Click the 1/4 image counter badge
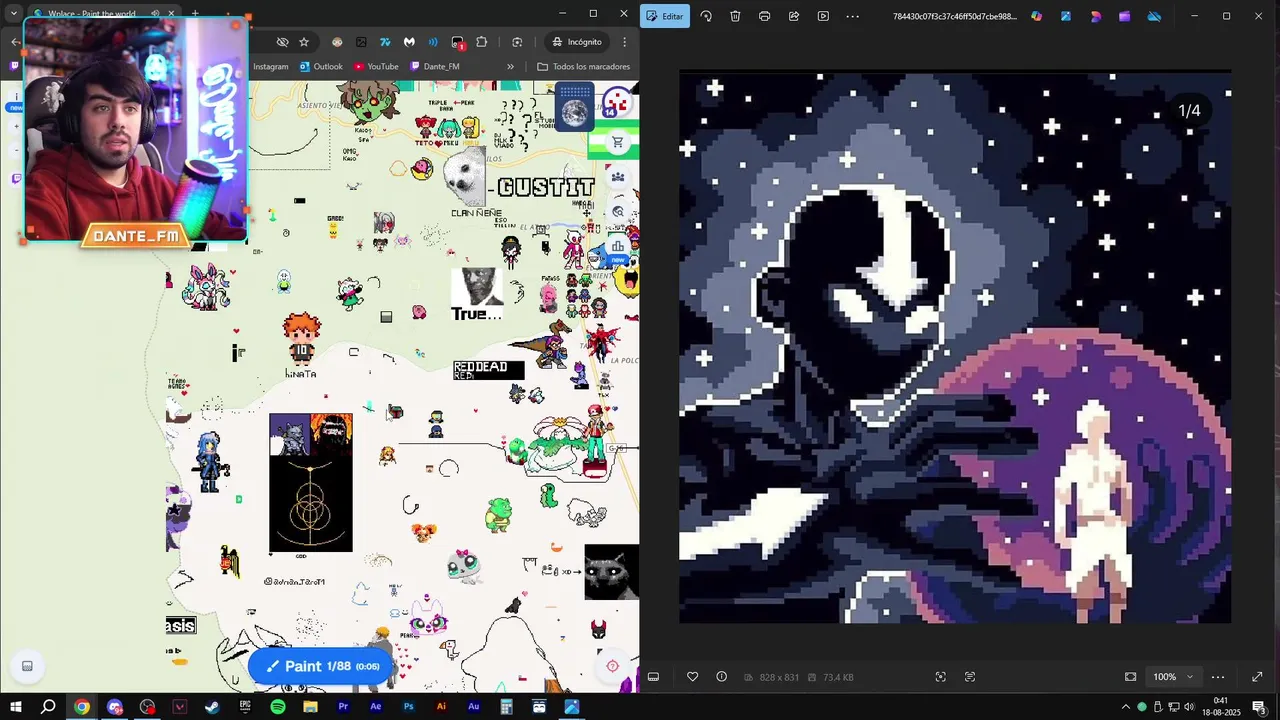Viewport: 1280px width, 720px height. (x=1189, y=111)
